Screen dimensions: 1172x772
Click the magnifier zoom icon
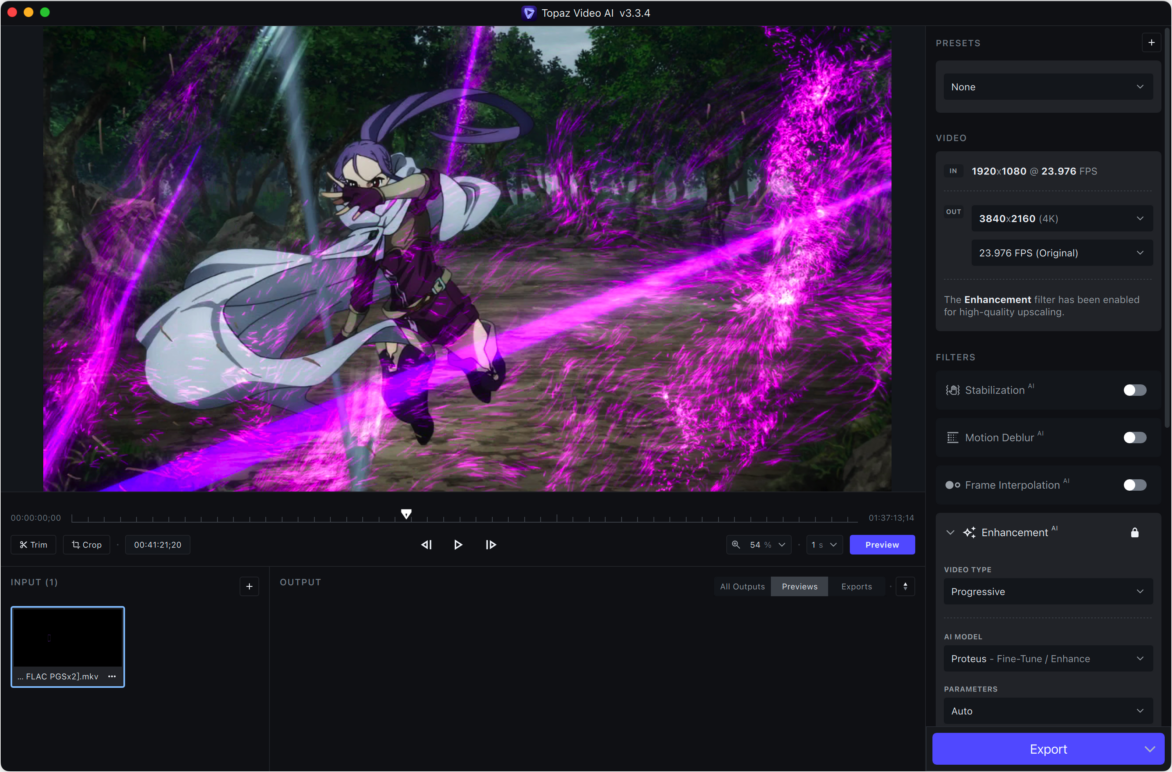click(735, 545)
